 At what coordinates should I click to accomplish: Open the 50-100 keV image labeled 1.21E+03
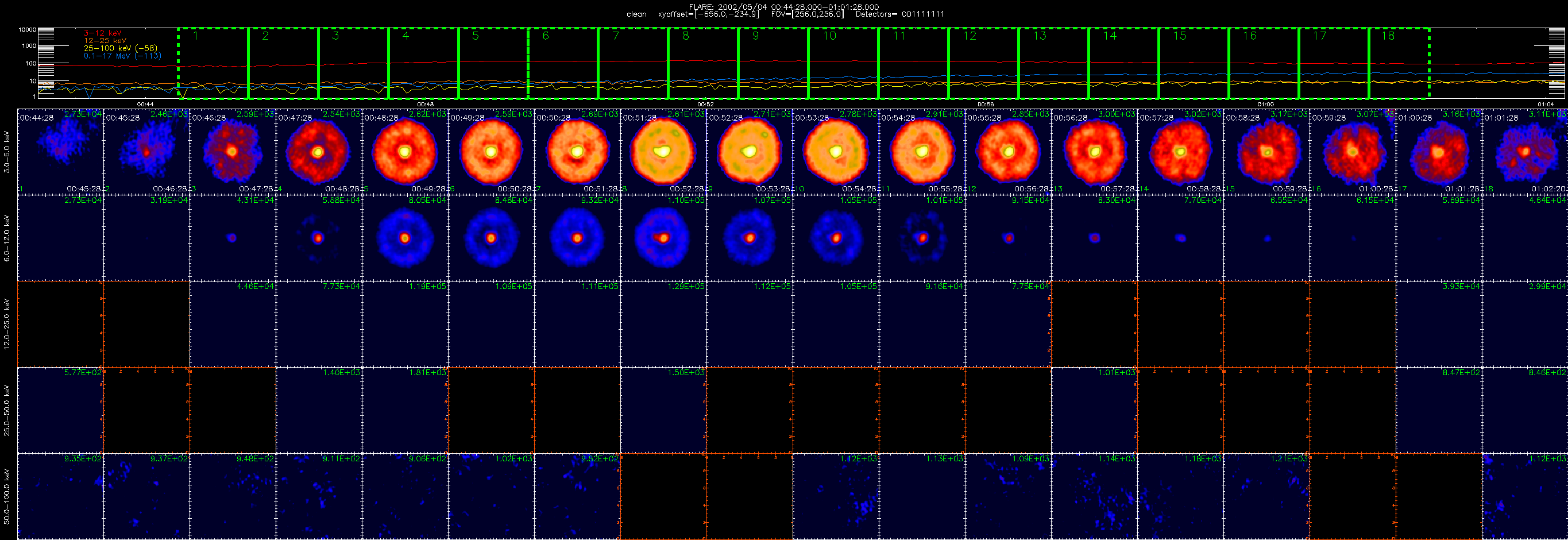pyautogui.click(x=1266, y=497)
